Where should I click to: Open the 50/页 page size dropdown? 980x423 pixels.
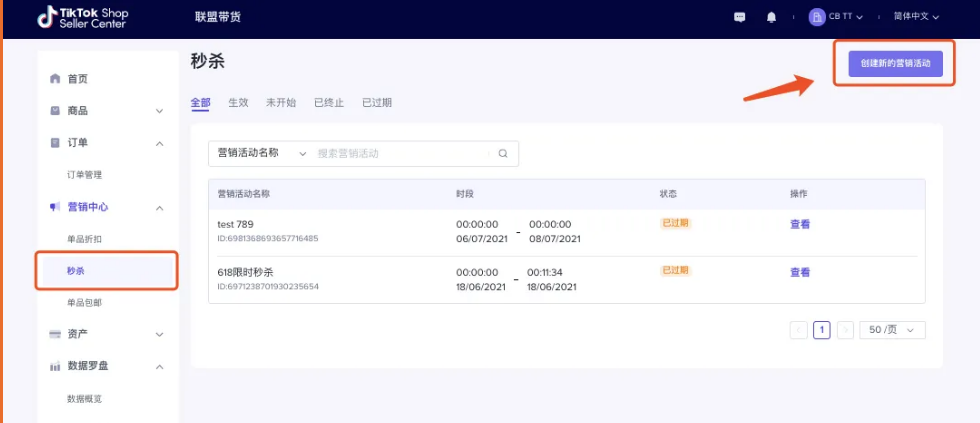point(892,330)
